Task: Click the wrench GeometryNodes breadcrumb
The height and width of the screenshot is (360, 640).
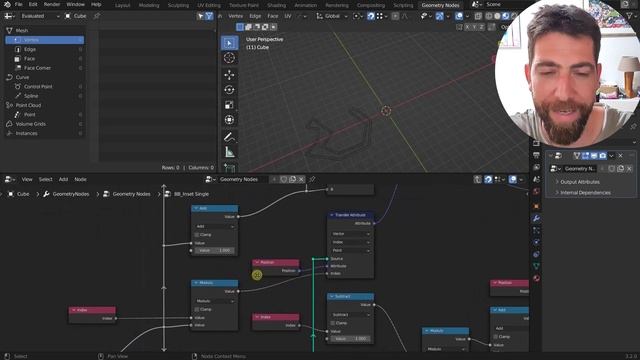Action: (67, 194)
